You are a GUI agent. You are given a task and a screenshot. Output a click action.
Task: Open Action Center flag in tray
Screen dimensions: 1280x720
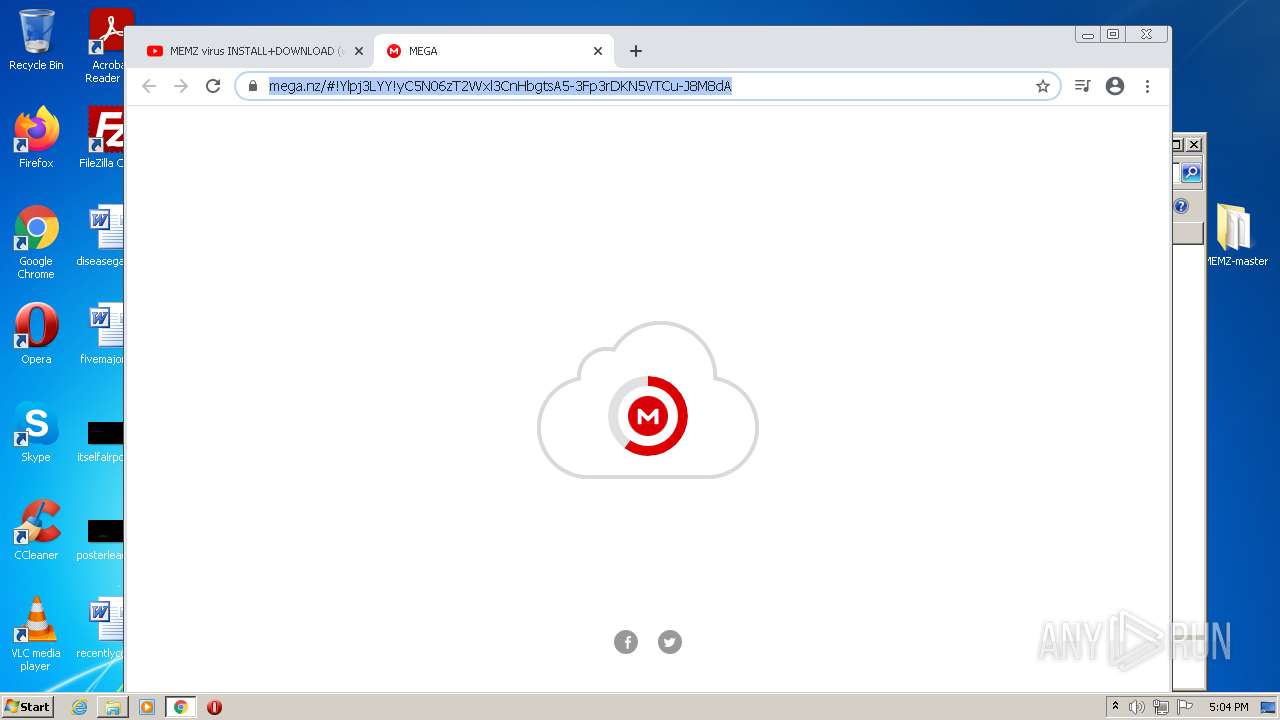coord(1185,707)
